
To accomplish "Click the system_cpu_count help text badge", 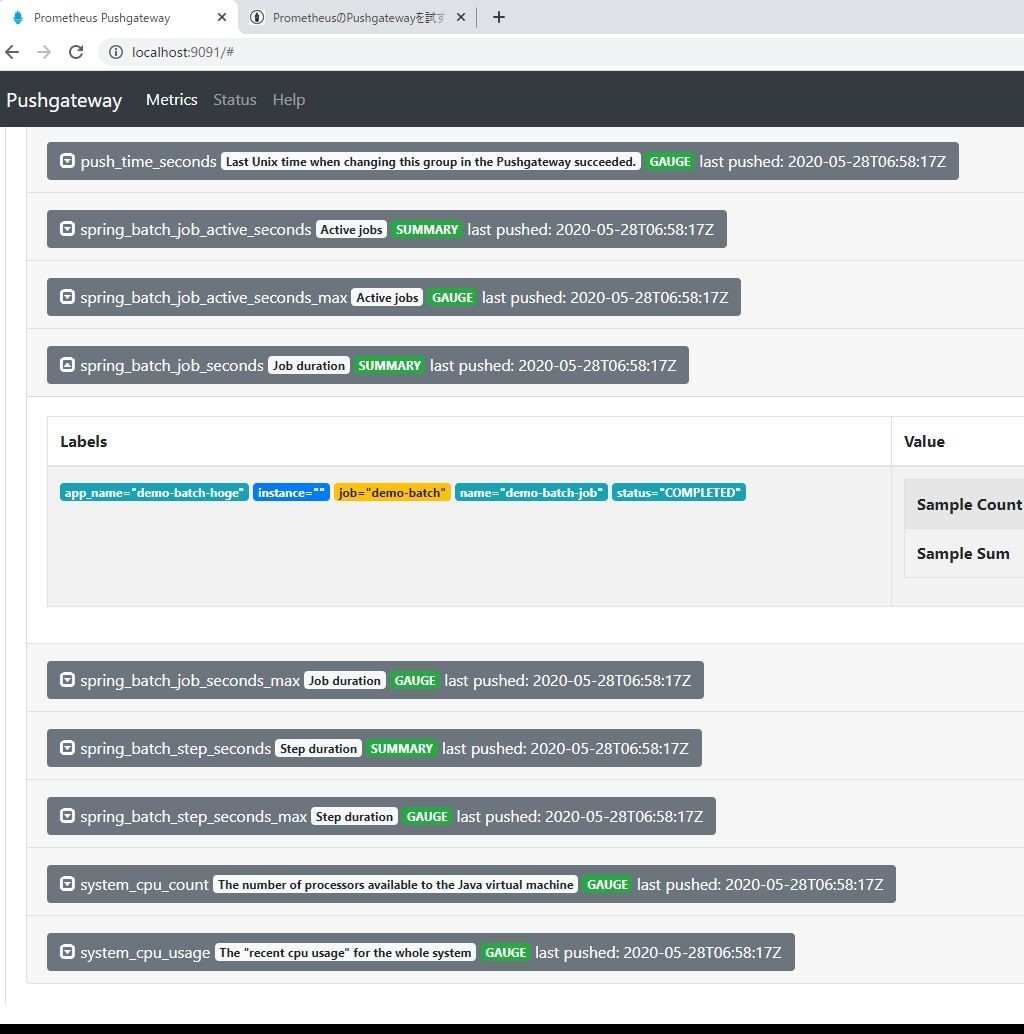I will click(396, 884).
